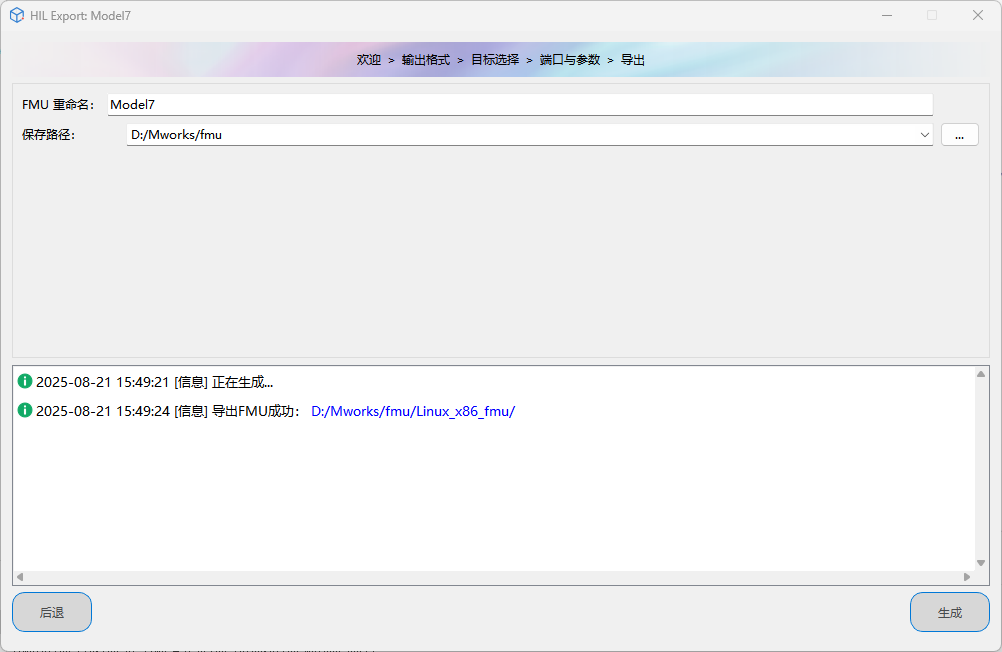1002x652 pixels.
Task: Minimize the HIL Export window
Action: pyautogui.click(x=887, y=15)
